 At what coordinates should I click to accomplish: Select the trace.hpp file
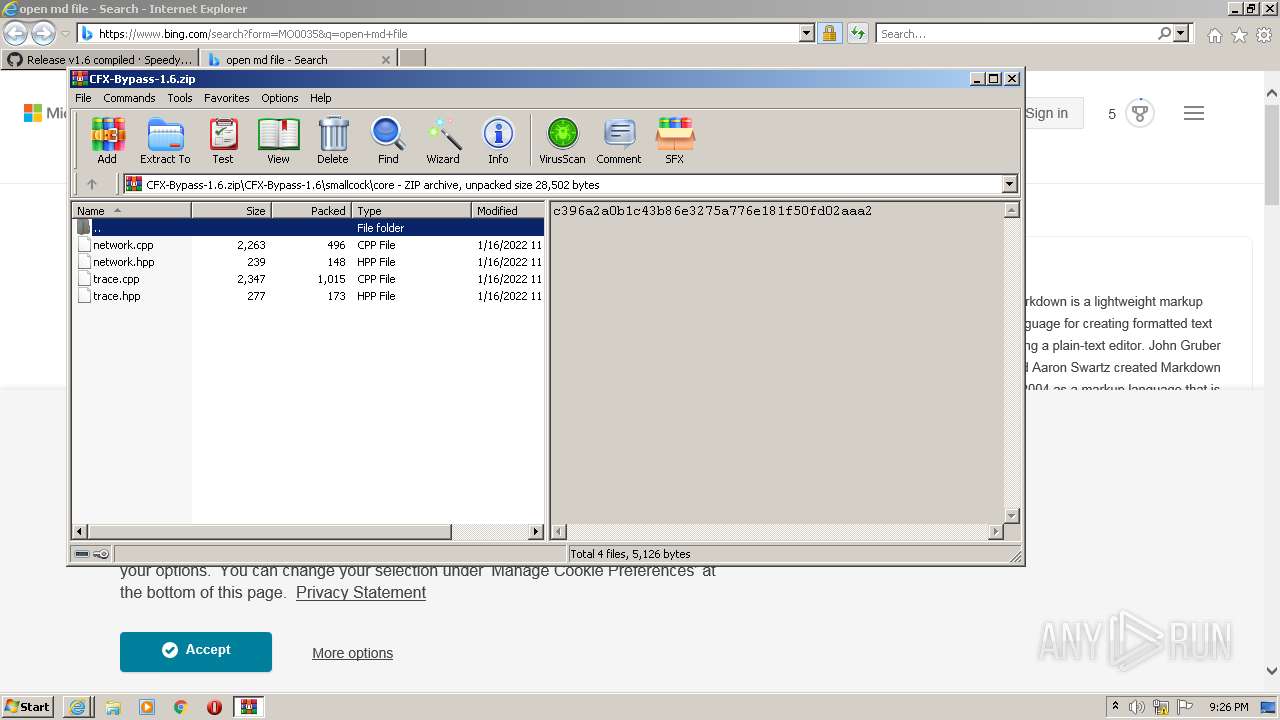pyautogui.click(x=116, y=296)
